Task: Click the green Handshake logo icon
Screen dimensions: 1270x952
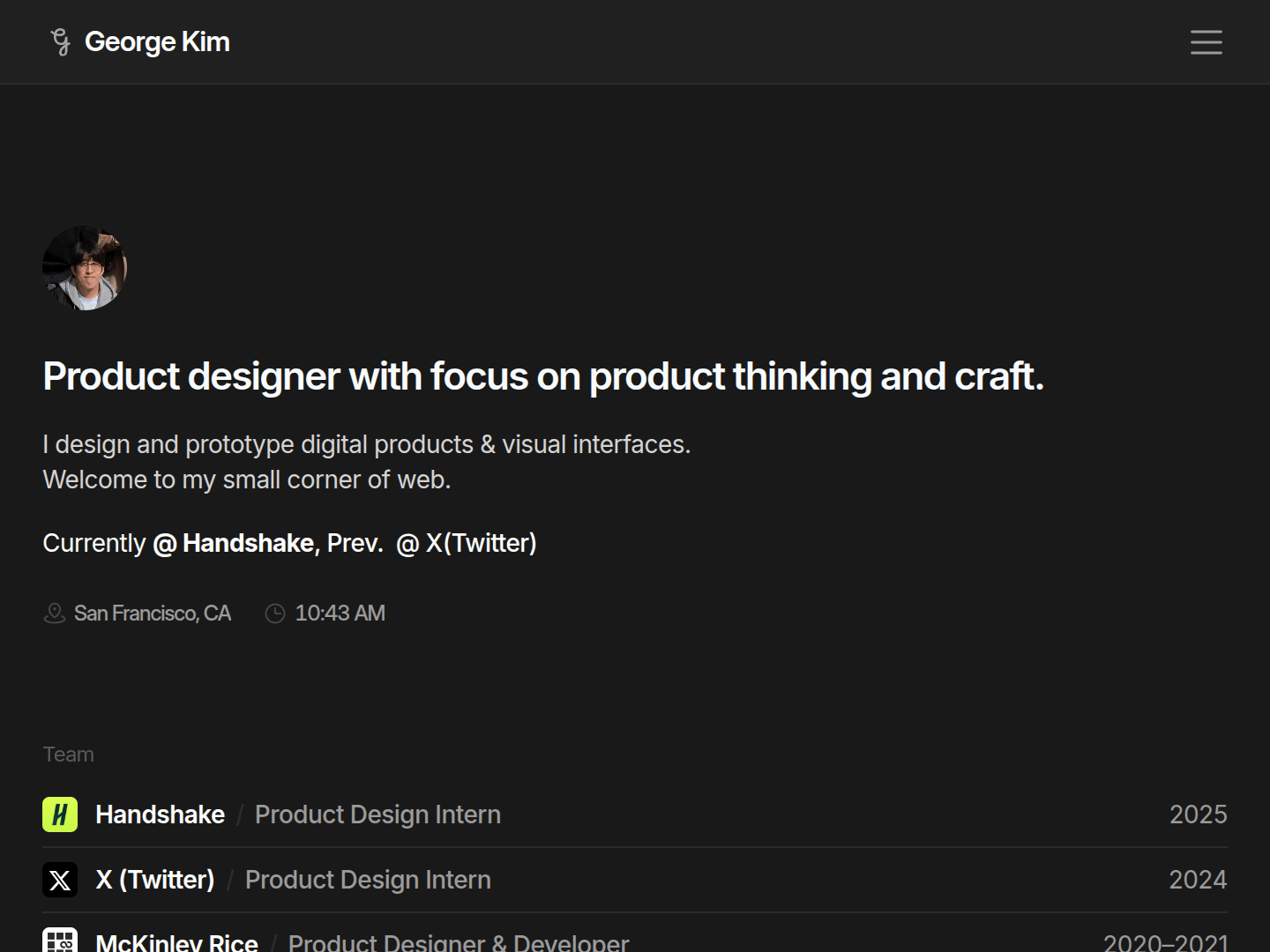Action: pyautogui.click(x=60, y=814)
